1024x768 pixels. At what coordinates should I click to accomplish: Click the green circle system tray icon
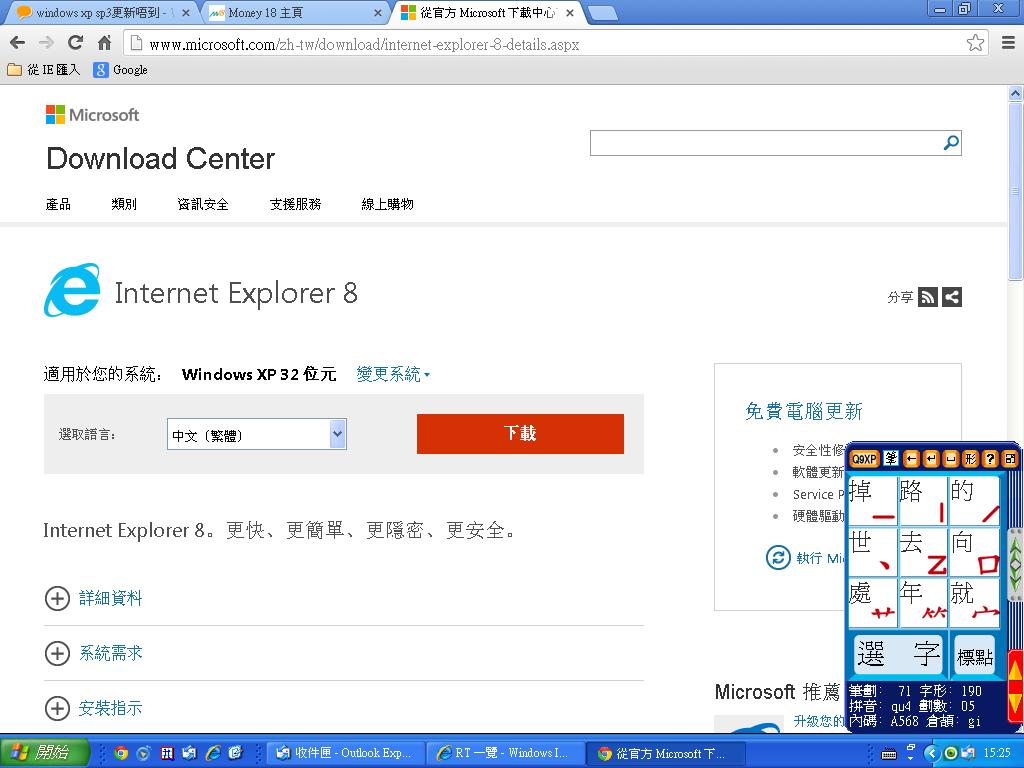[x=951, y=754]
